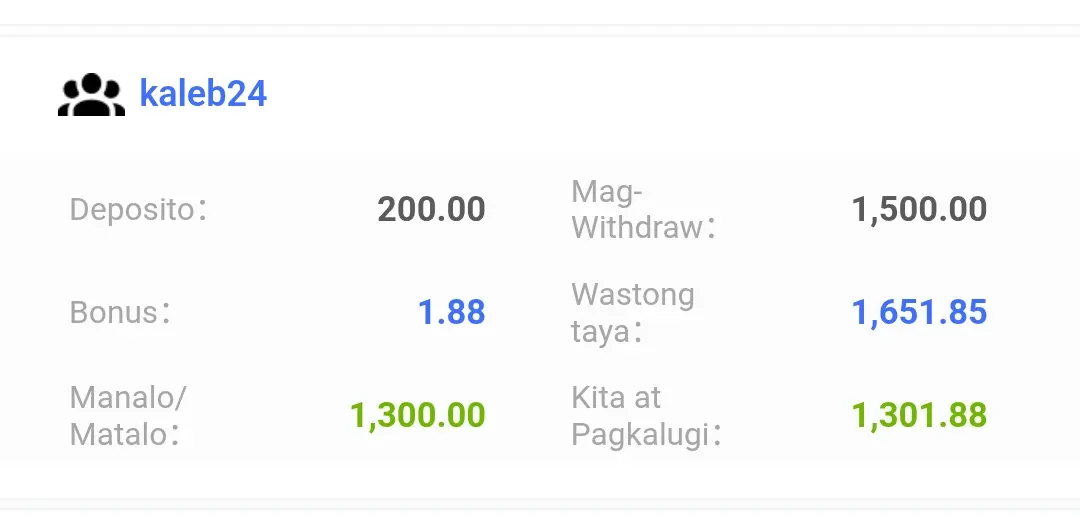The width and height of the screenshot is (1080, 518).
Task: Click the Mag- text above Withdraw
Action: coord(607,191)
